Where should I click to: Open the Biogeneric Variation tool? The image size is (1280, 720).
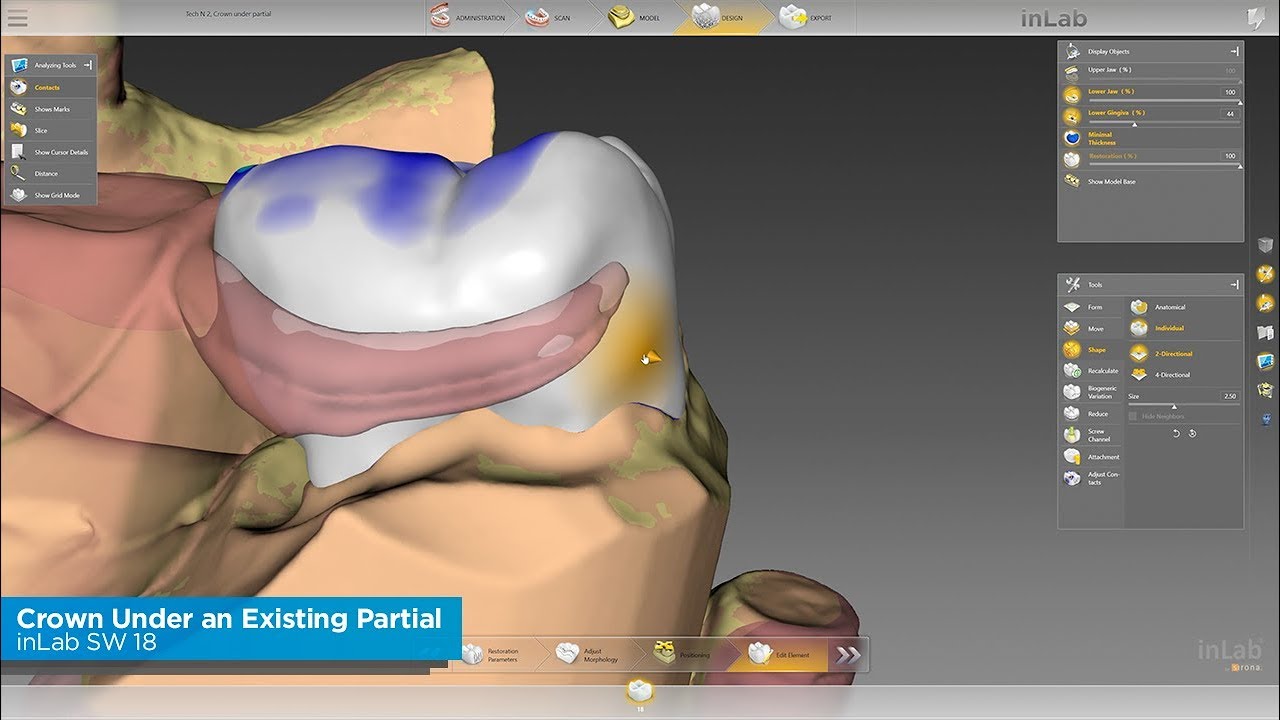click(x=1090, y=392)
